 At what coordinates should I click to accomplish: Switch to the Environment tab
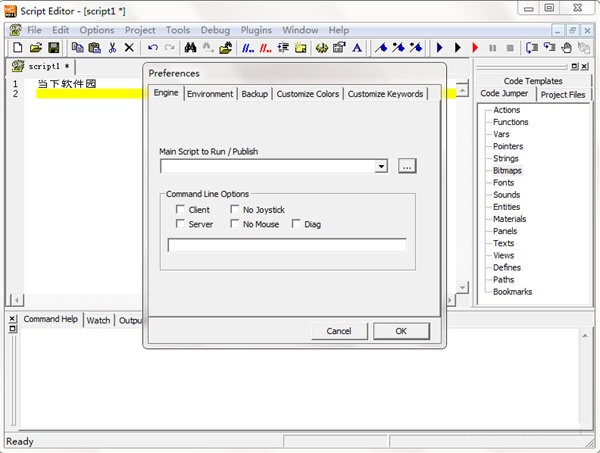pos(210,94)
